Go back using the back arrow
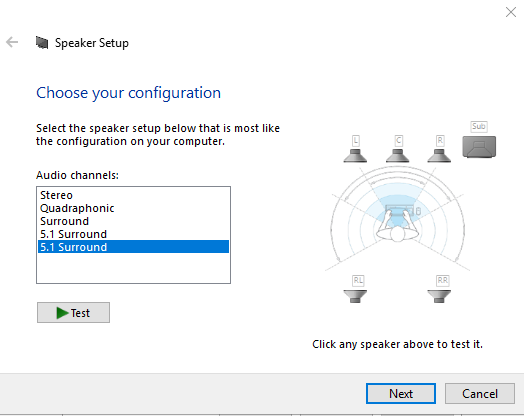This screenshot has height=416, width=524. (12, 42)
